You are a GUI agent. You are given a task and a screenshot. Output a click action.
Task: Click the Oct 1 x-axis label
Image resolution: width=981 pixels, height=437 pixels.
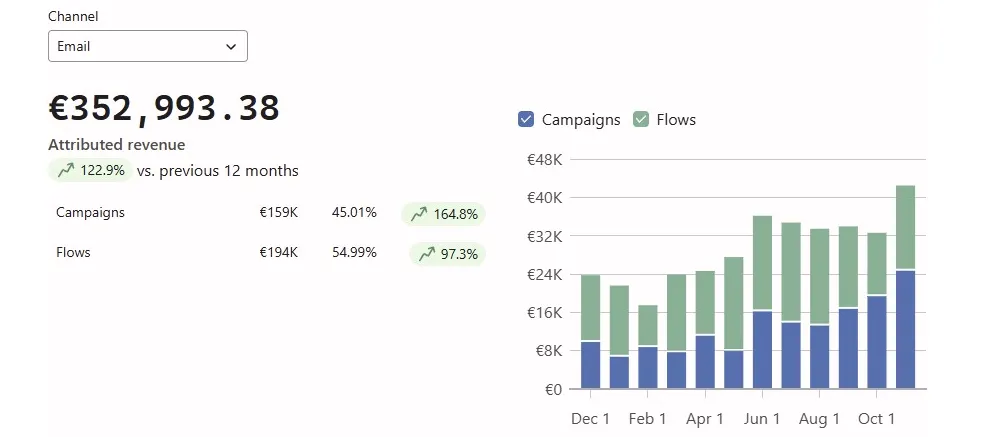tap(876, 418)
